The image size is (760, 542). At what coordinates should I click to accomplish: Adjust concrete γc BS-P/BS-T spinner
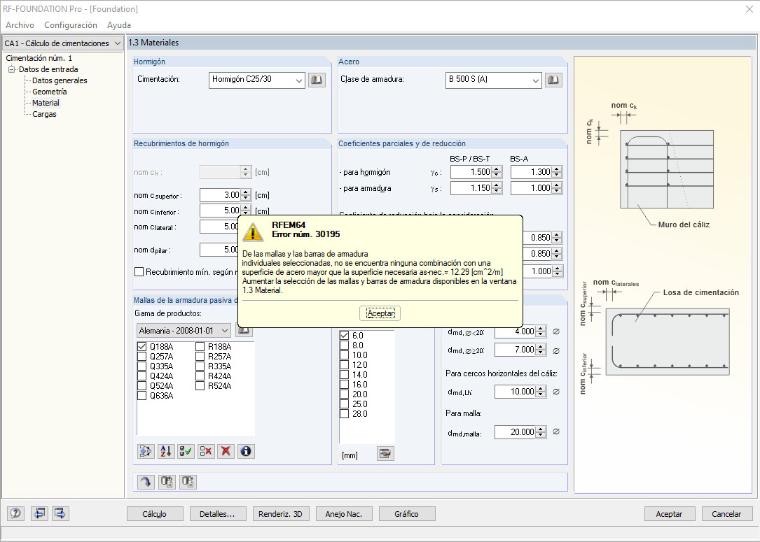tap(497, 172)
